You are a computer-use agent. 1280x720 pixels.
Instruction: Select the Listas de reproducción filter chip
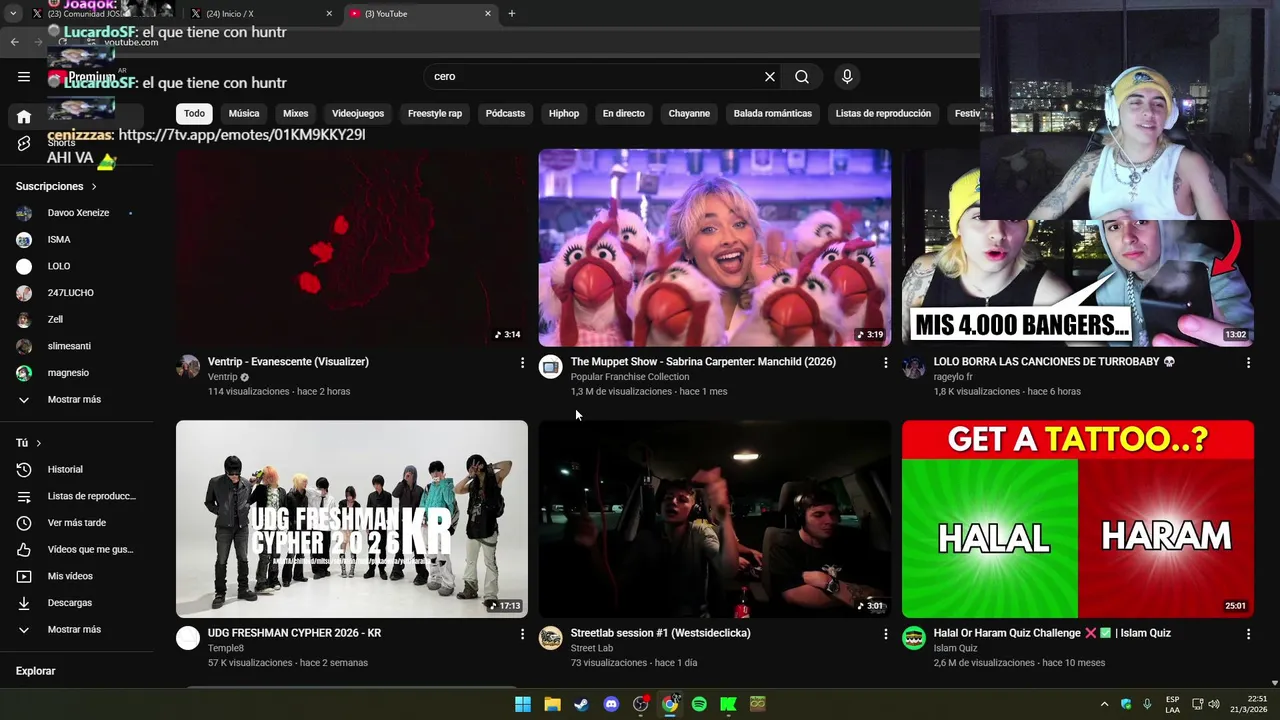[883, 113]
